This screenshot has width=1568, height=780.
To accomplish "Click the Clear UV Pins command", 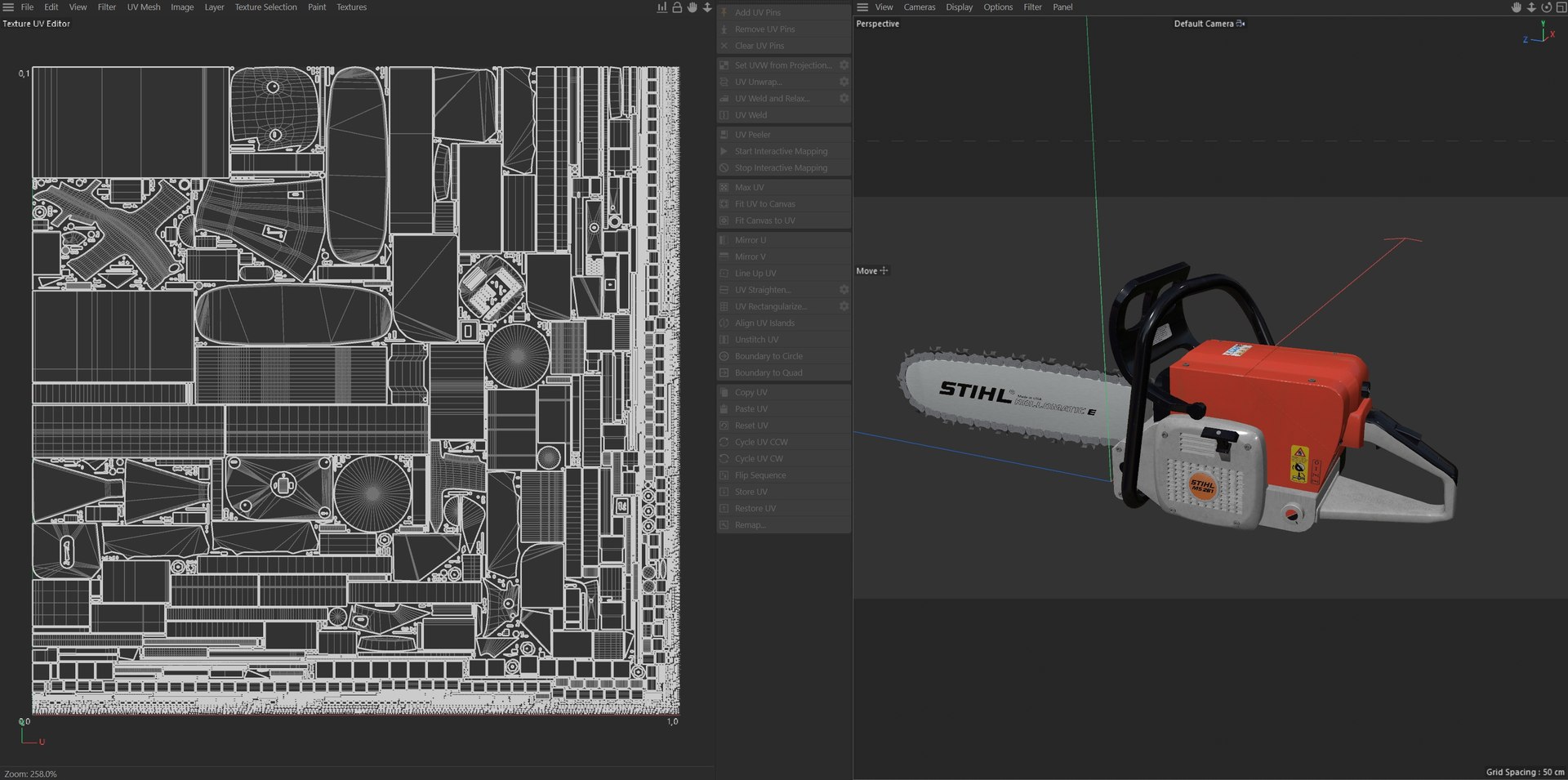I will click(x=784, y=46).
